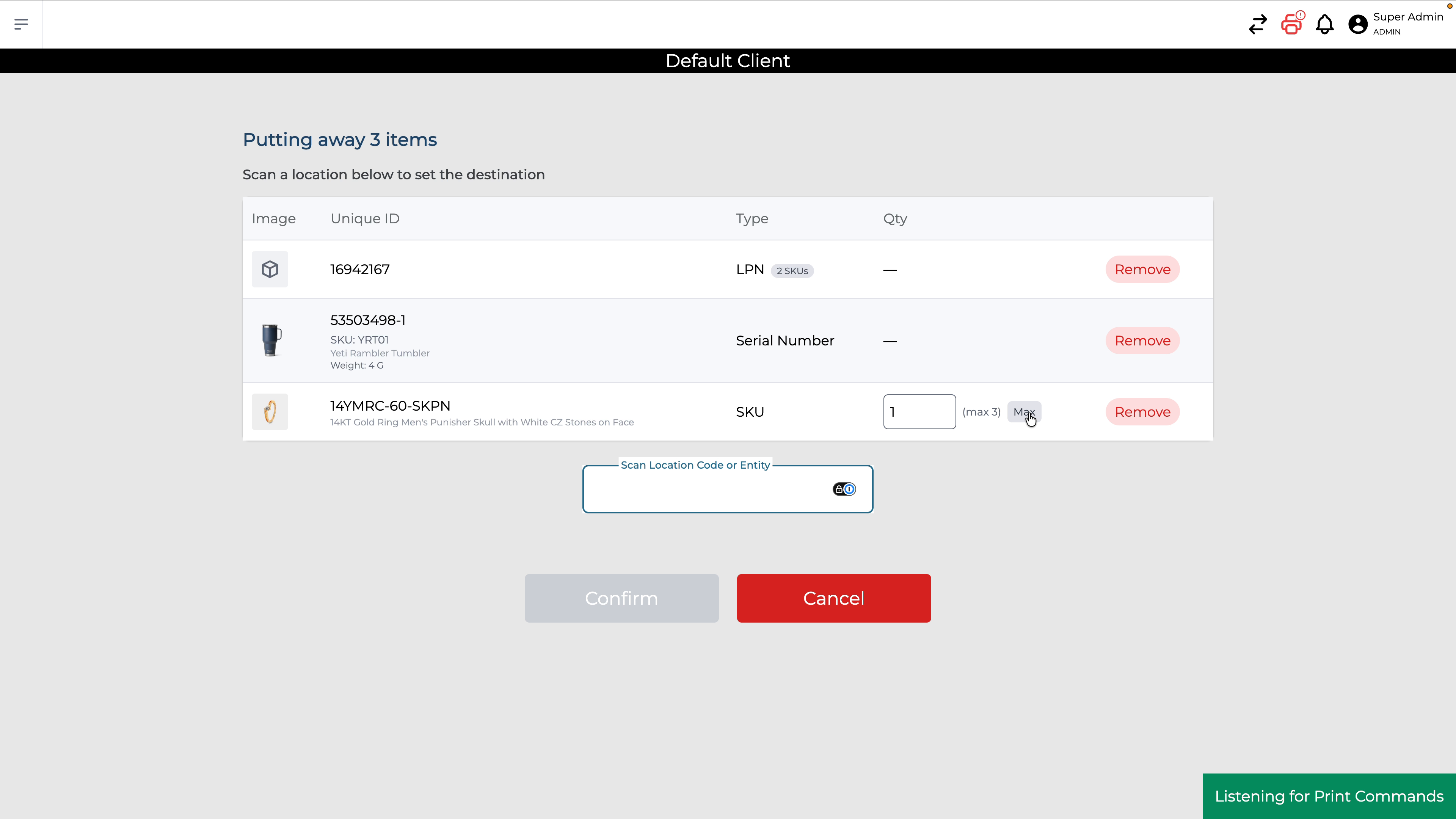The height and width of the screenshot is (819, 1456).
Task: Click the Listening for Print Commands banner
Action: pyautogui.click(x=1329, y=796)
